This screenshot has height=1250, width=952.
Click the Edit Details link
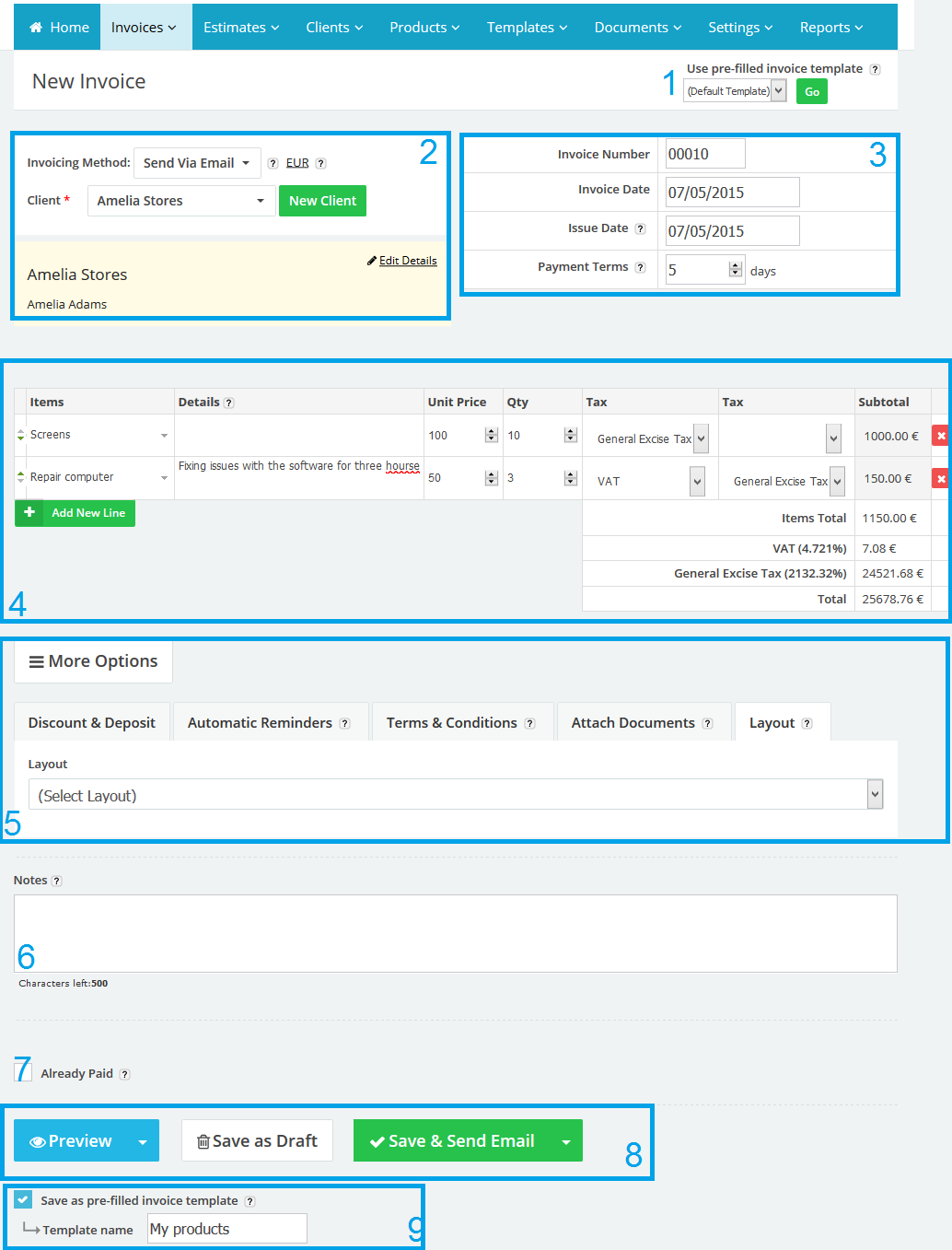[x=407, y=261]
